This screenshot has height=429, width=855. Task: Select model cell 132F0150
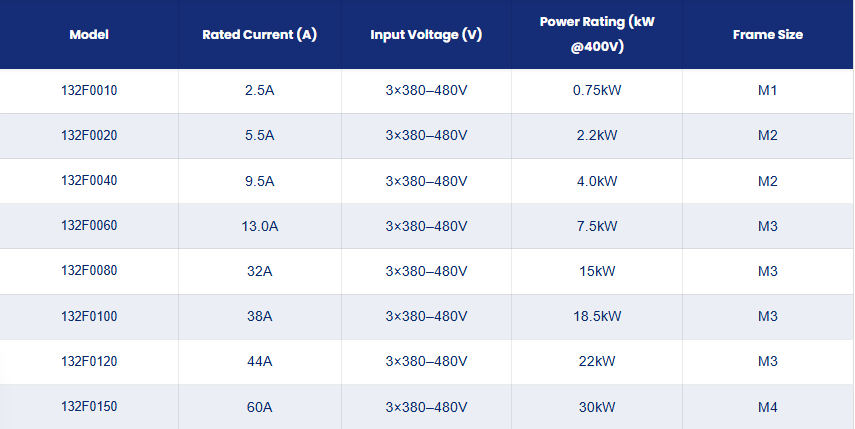(x=89, y=407)
